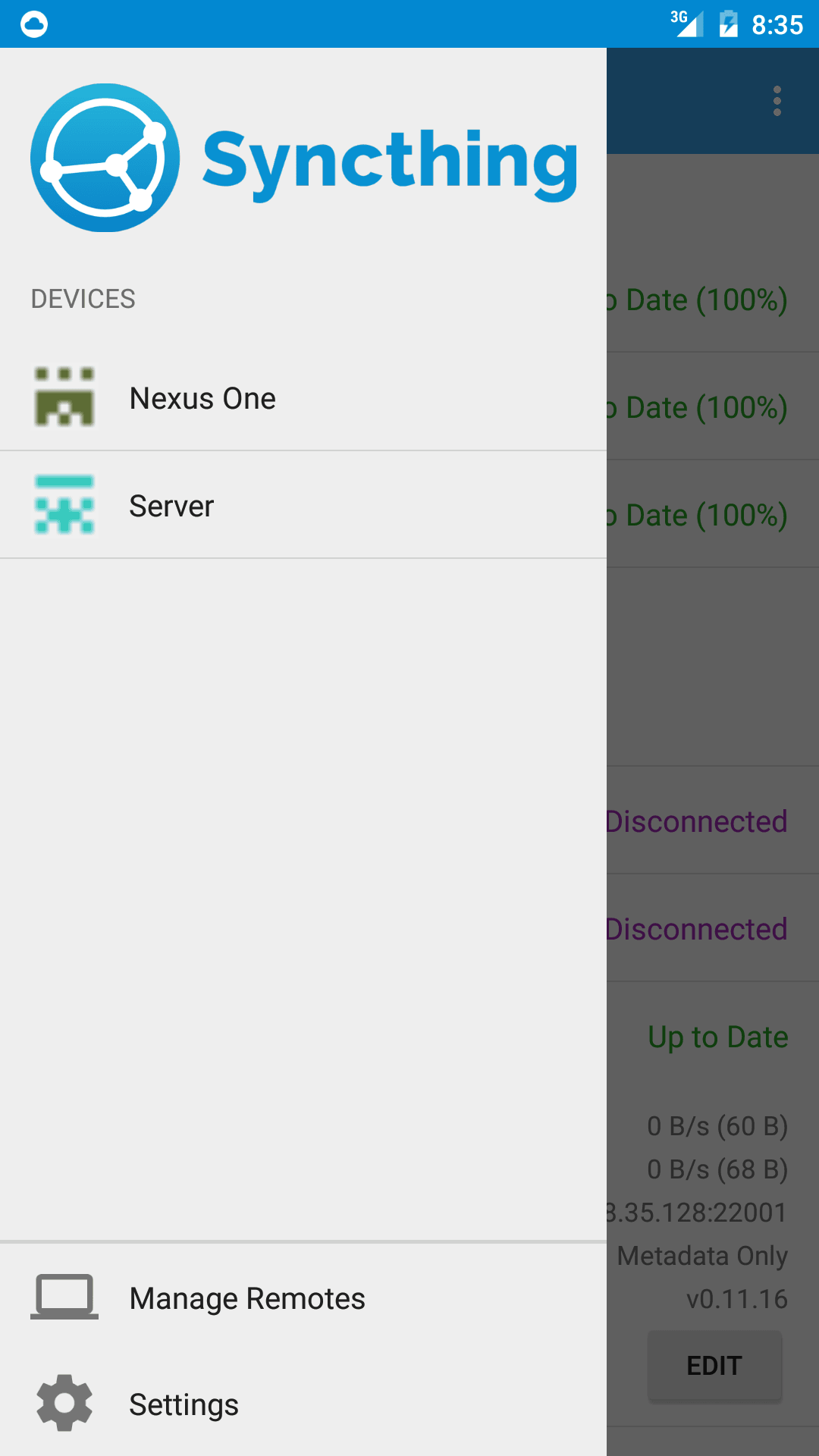Tap the DEVICES section header
This screenshot has width=819, height=1456.
(83, 299)
